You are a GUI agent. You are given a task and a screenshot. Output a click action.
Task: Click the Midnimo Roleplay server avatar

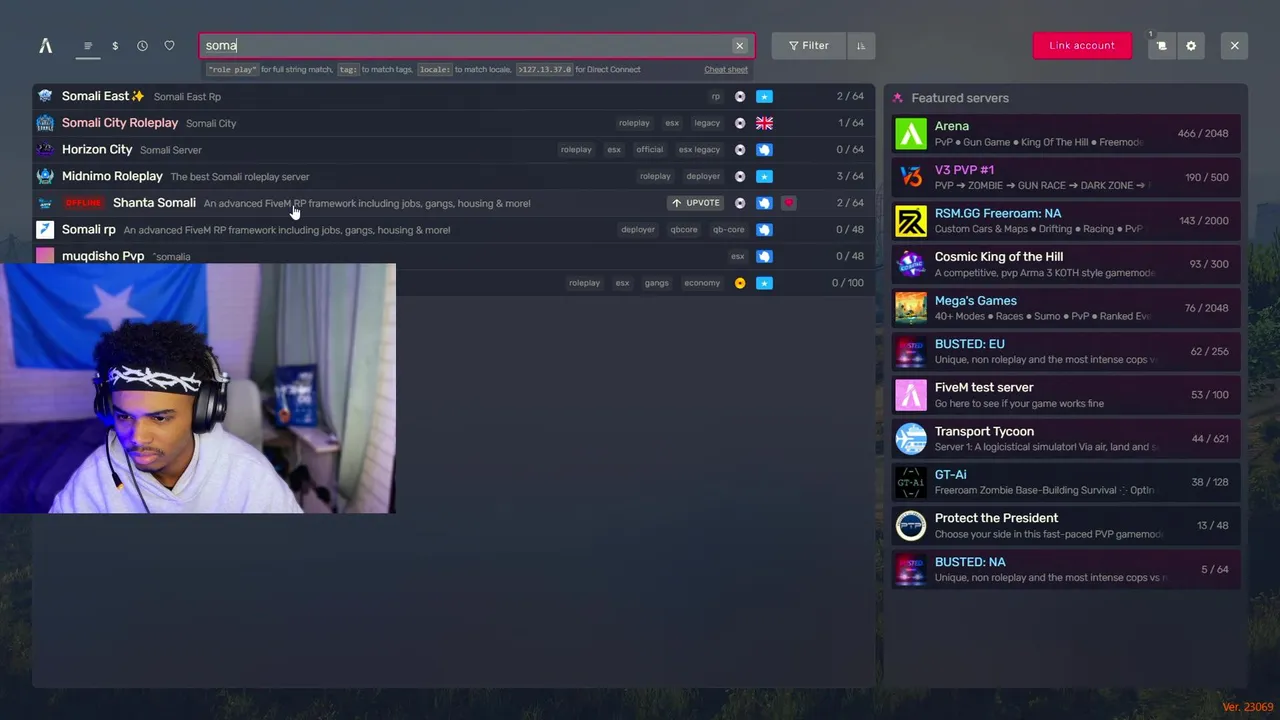(x=45, y=176)
